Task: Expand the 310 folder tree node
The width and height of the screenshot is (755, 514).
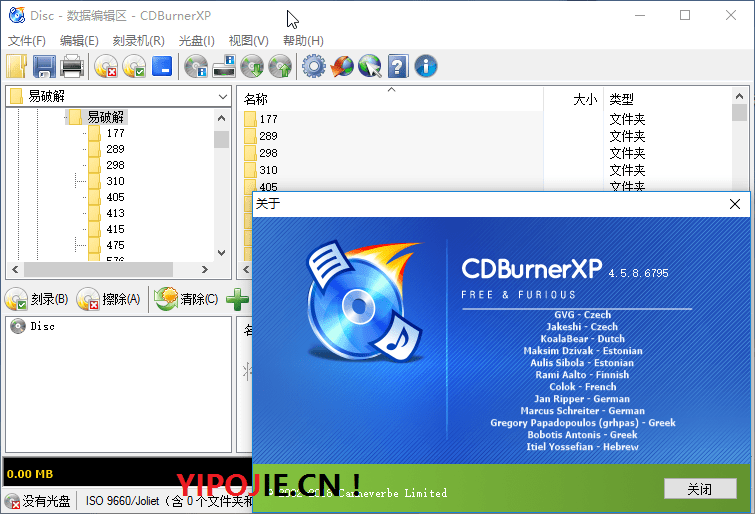Action: (76, 182)
